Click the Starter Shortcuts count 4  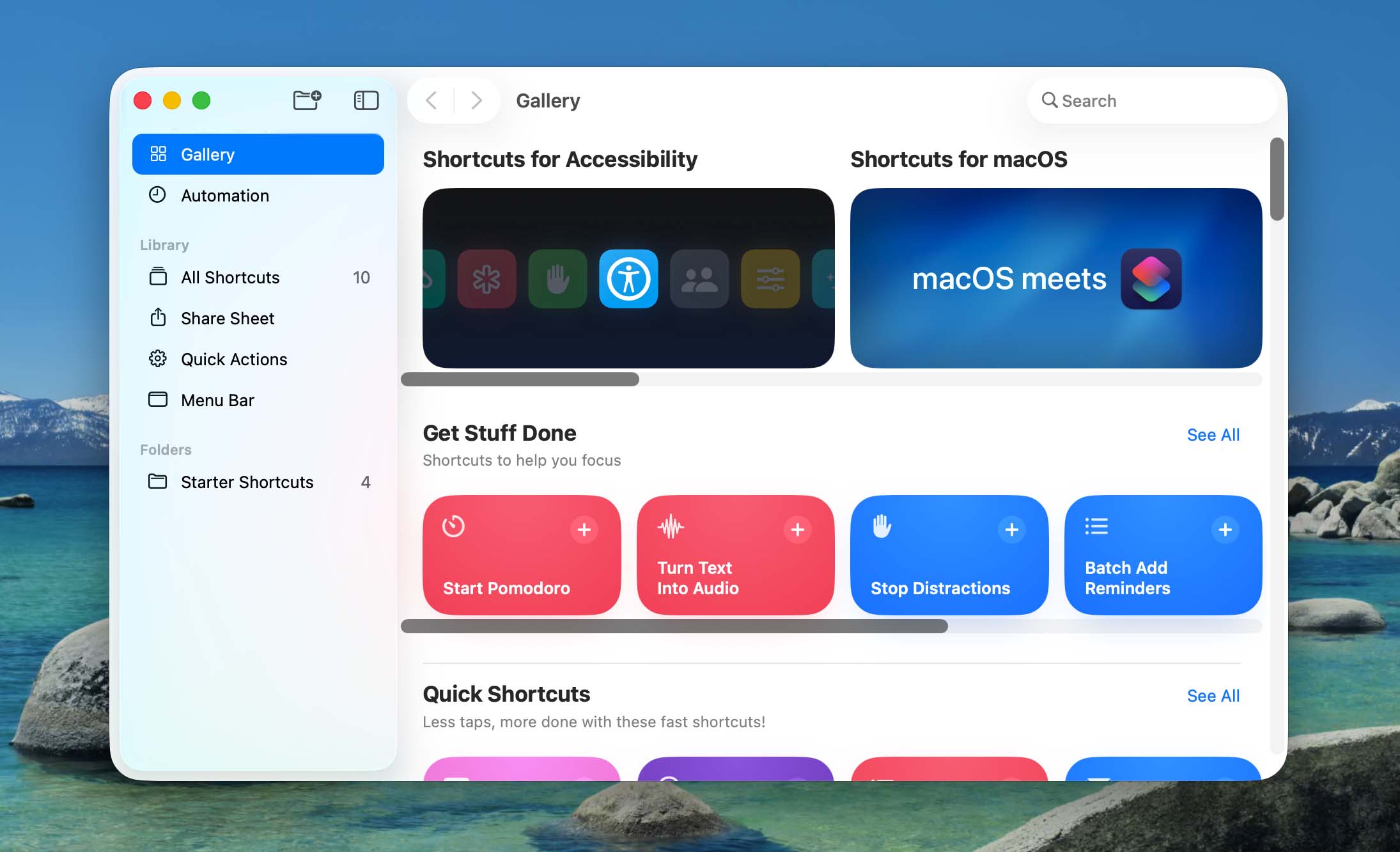coord(366,482)
